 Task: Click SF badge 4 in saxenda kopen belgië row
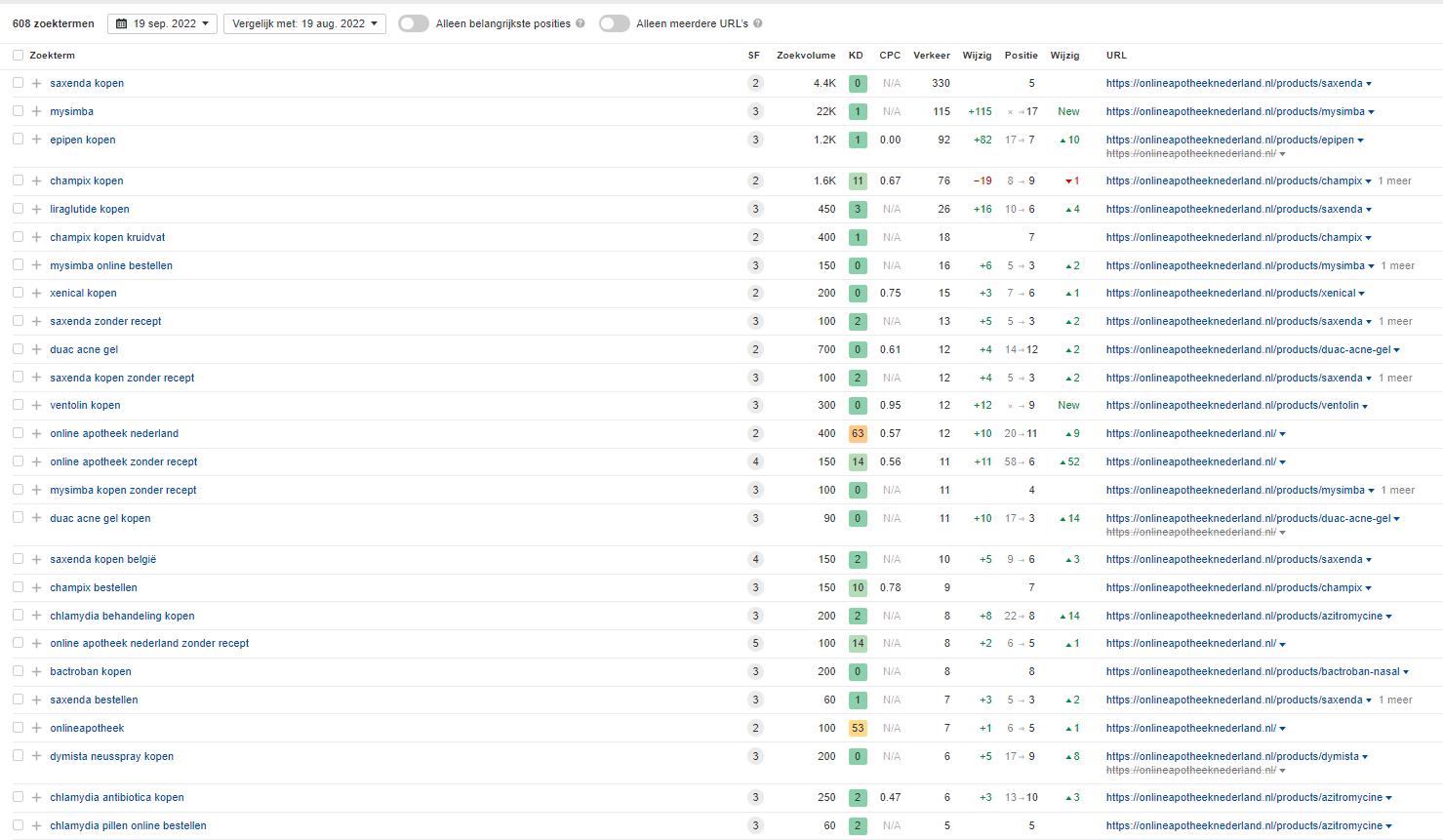pos(754,559)
